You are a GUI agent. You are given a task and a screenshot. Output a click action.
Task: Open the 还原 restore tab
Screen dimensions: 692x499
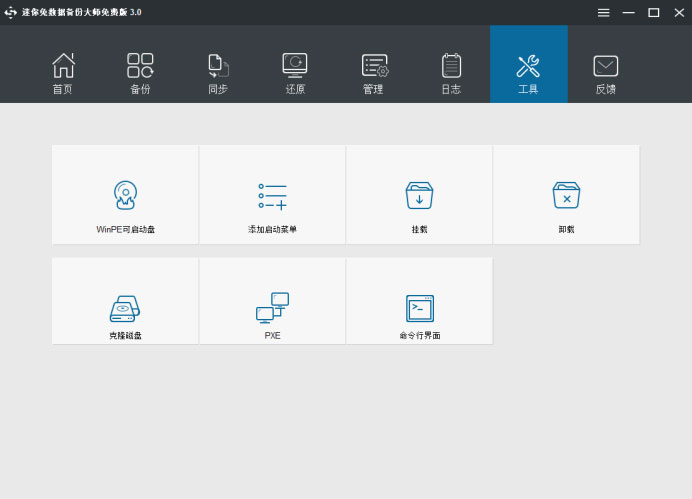295,73
